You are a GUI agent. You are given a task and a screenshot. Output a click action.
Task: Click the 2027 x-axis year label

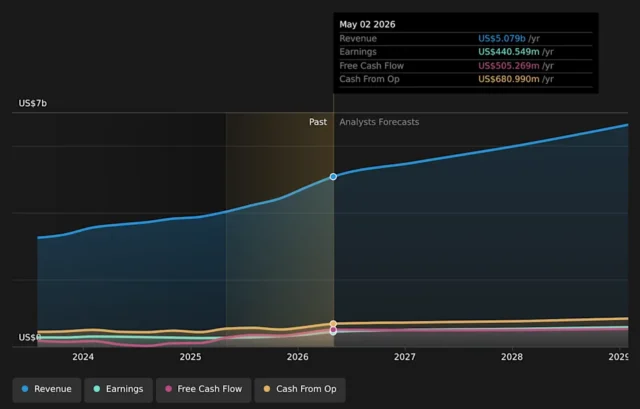coord(404,357)
